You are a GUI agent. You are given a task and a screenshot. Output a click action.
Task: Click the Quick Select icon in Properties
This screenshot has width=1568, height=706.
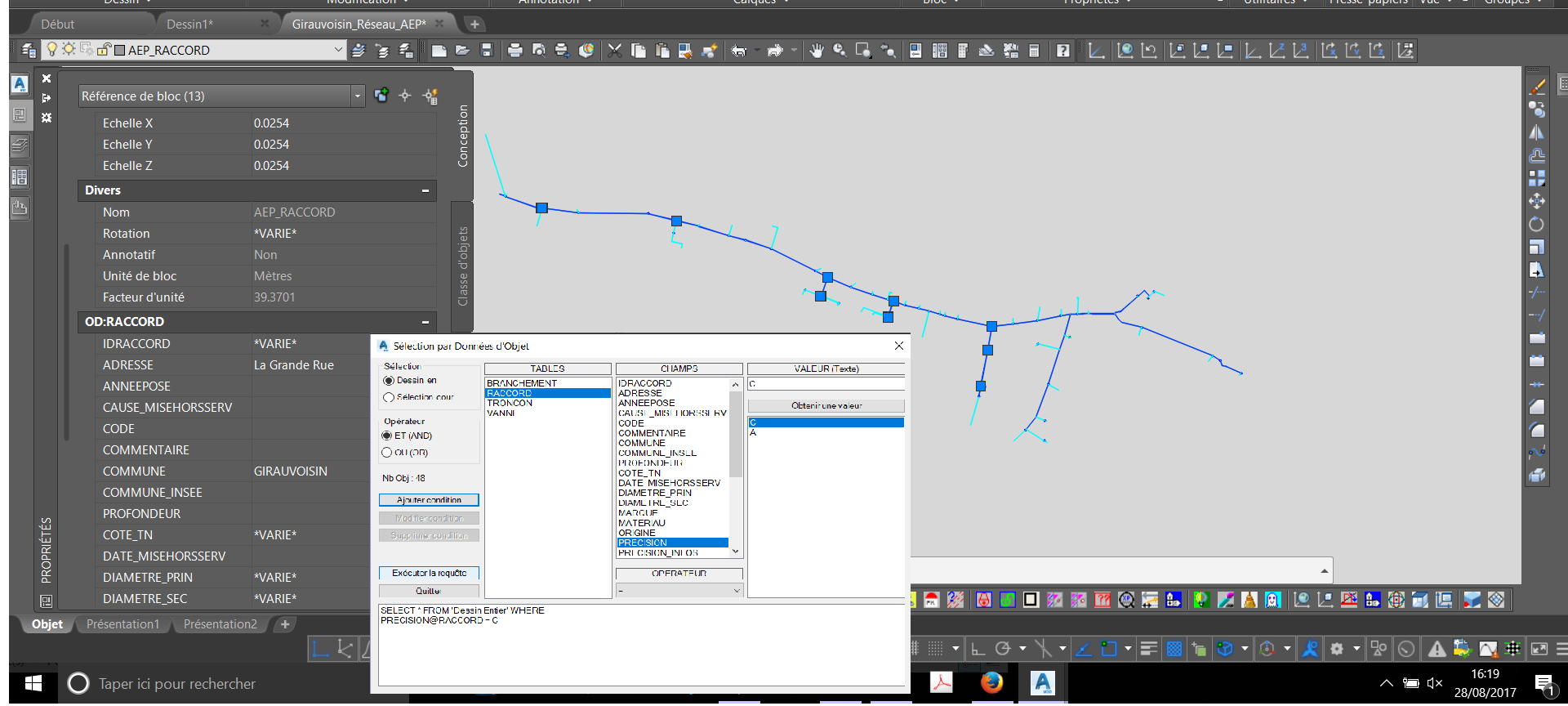[x=430, y=96]
